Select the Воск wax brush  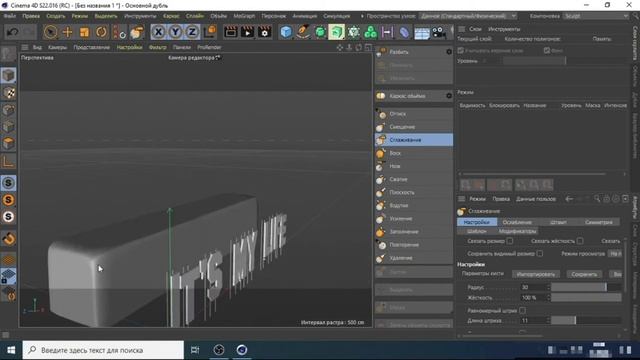(x=413, y=153)
